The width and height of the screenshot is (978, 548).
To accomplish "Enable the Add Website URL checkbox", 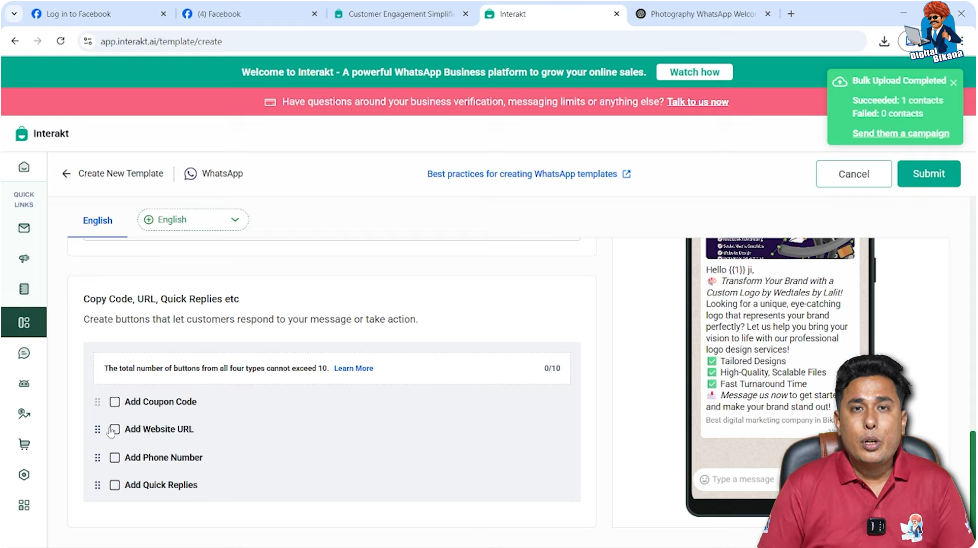I will point(115,430).
